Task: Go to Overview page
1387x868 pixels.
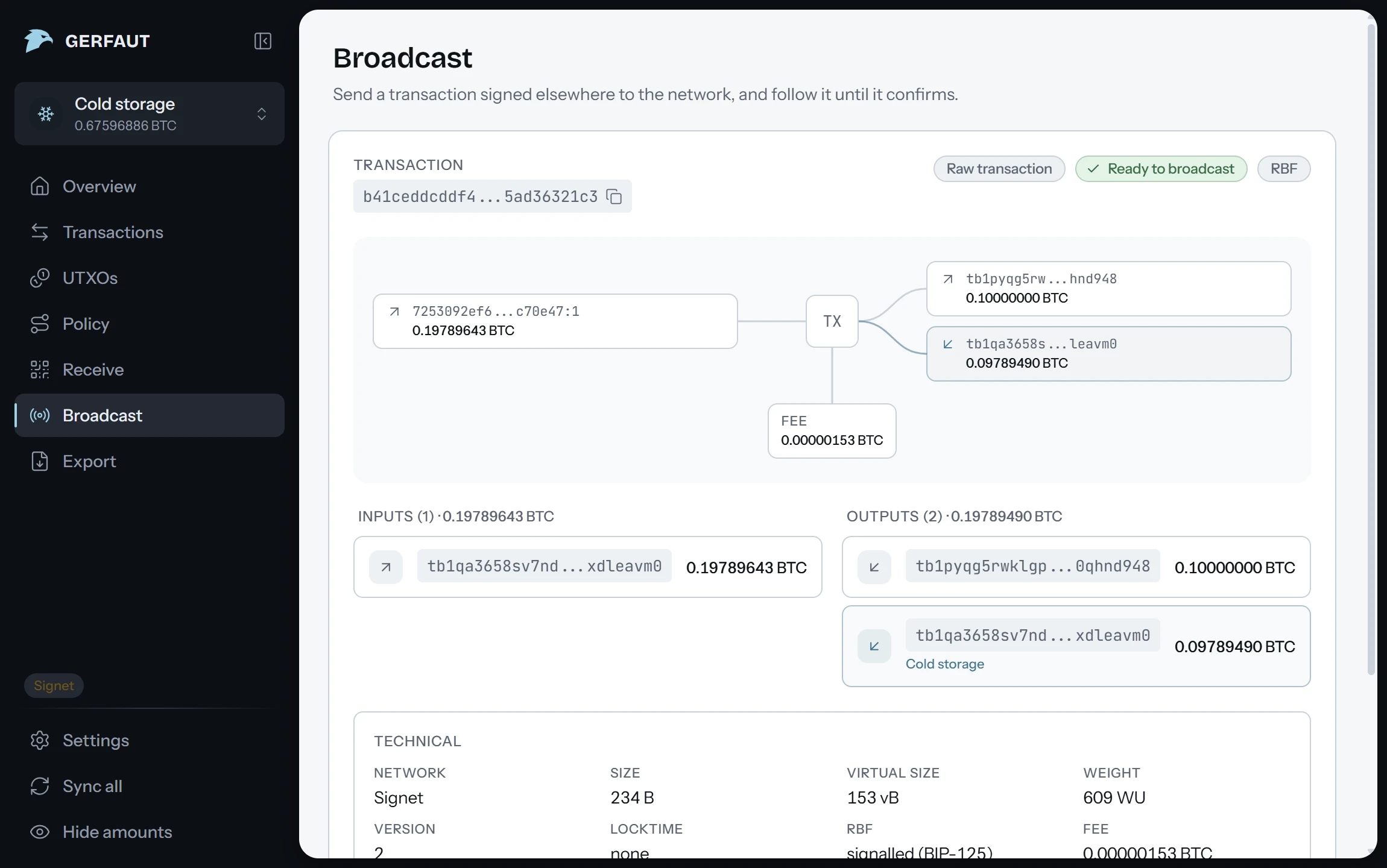Action: 150,186
